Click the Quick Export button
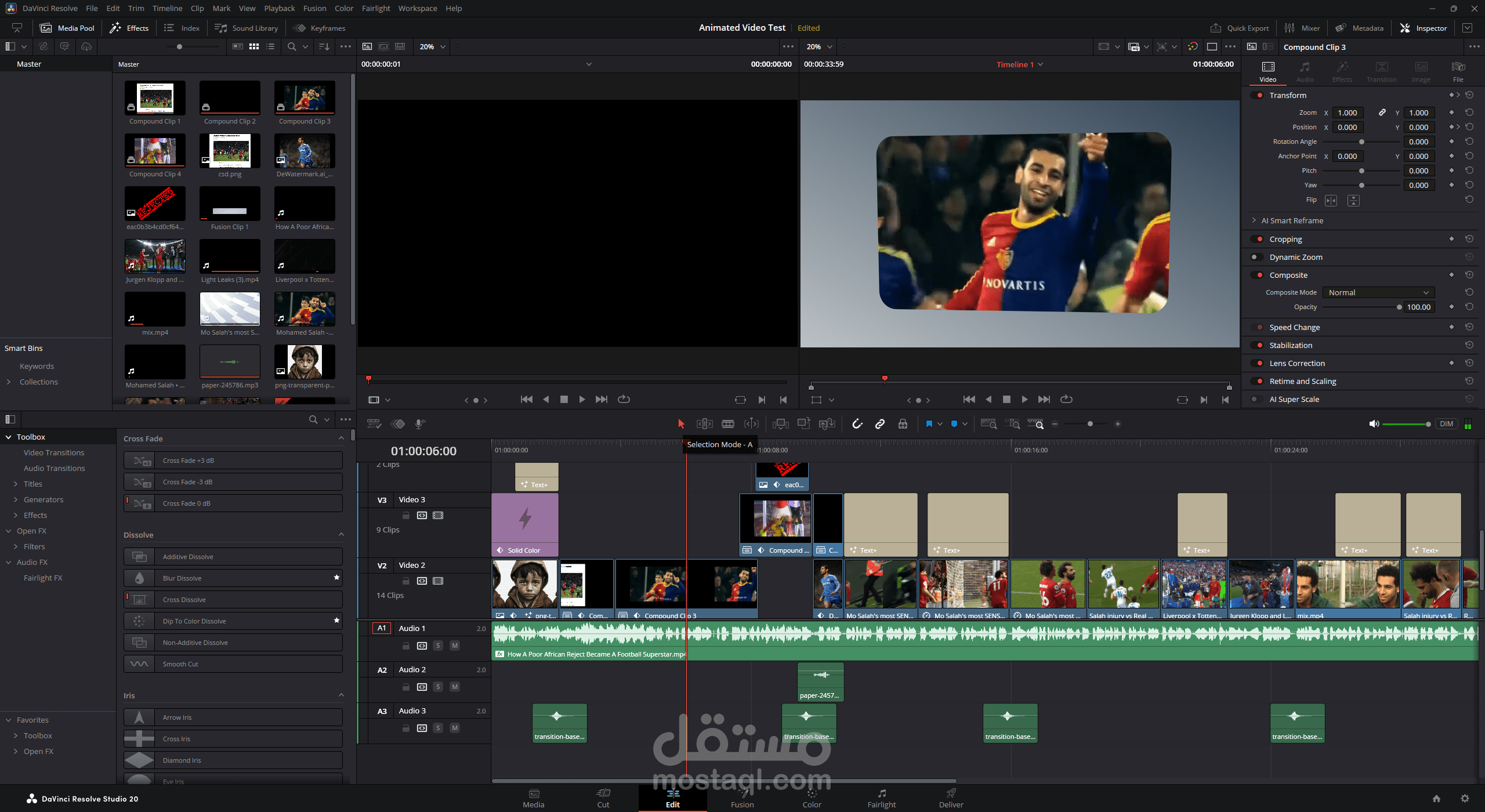The image size is (1485, 812). click(x=1239, y=28)
